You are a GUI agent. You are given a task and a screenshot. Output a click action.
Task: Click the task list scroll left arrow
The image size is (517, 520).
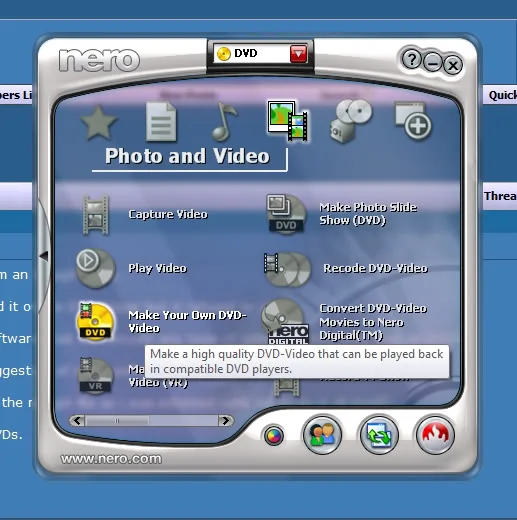[77, 421]
